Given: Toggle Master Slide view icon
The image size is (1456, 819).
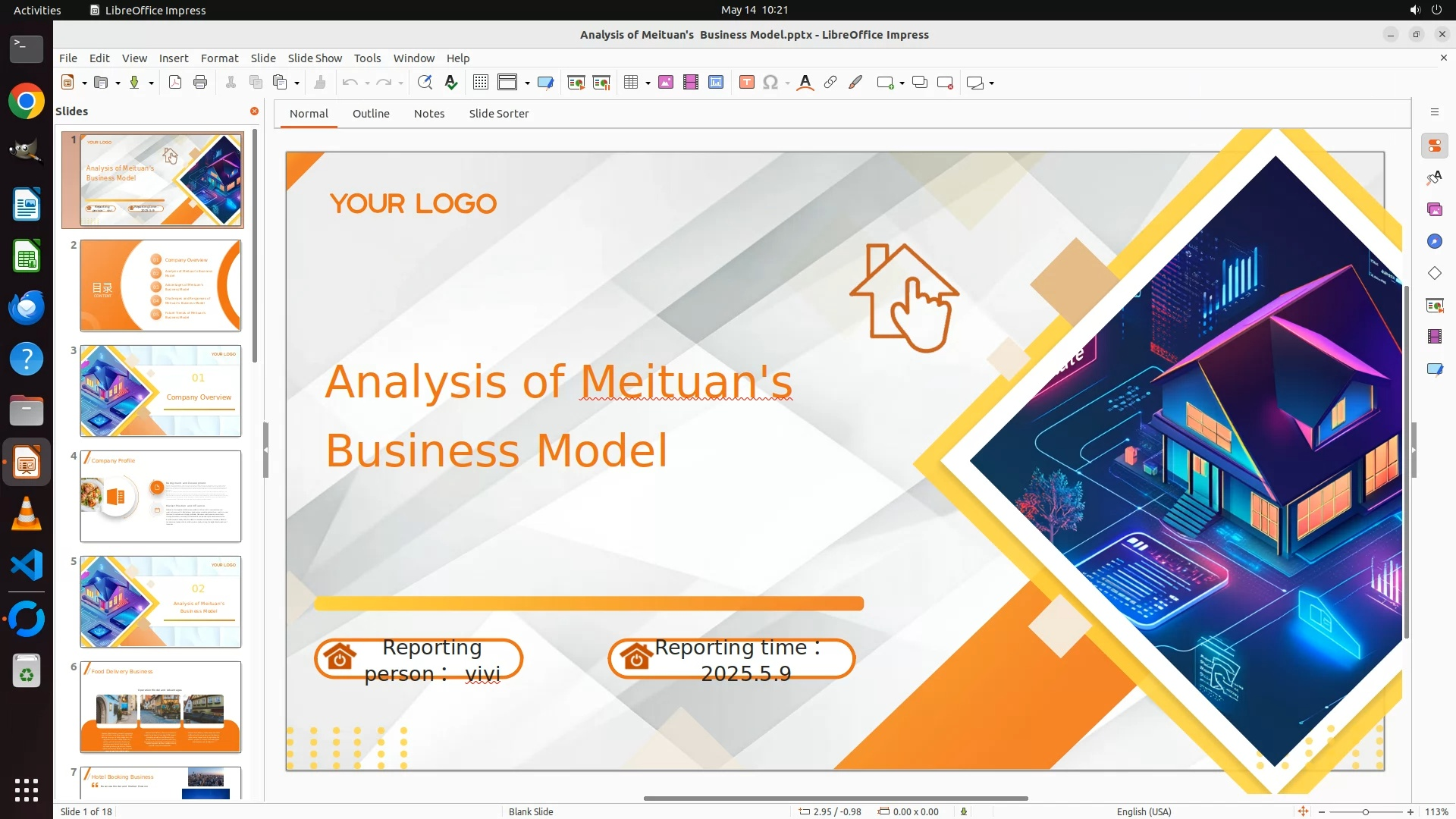Looking at the screenshot, I should (x=545, y=83).
